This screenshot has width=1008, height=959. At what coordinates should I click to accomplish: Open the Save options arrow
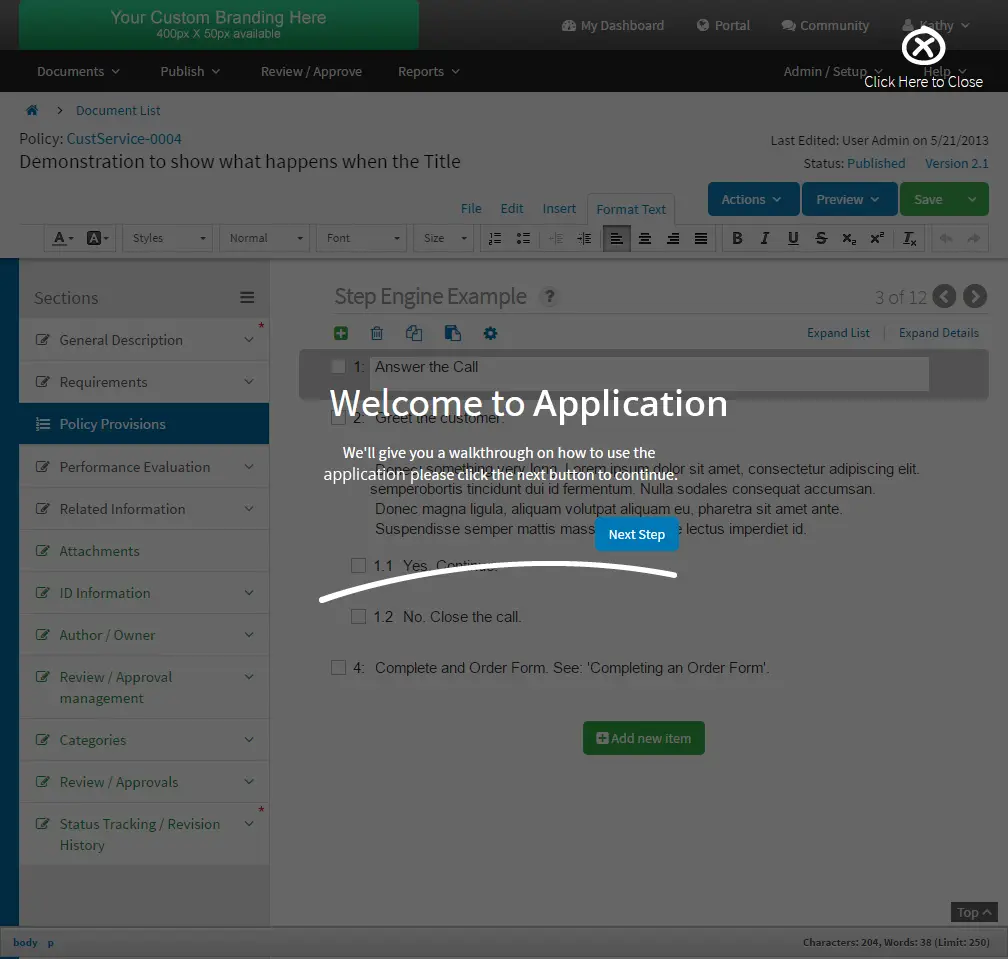[972, 199]
